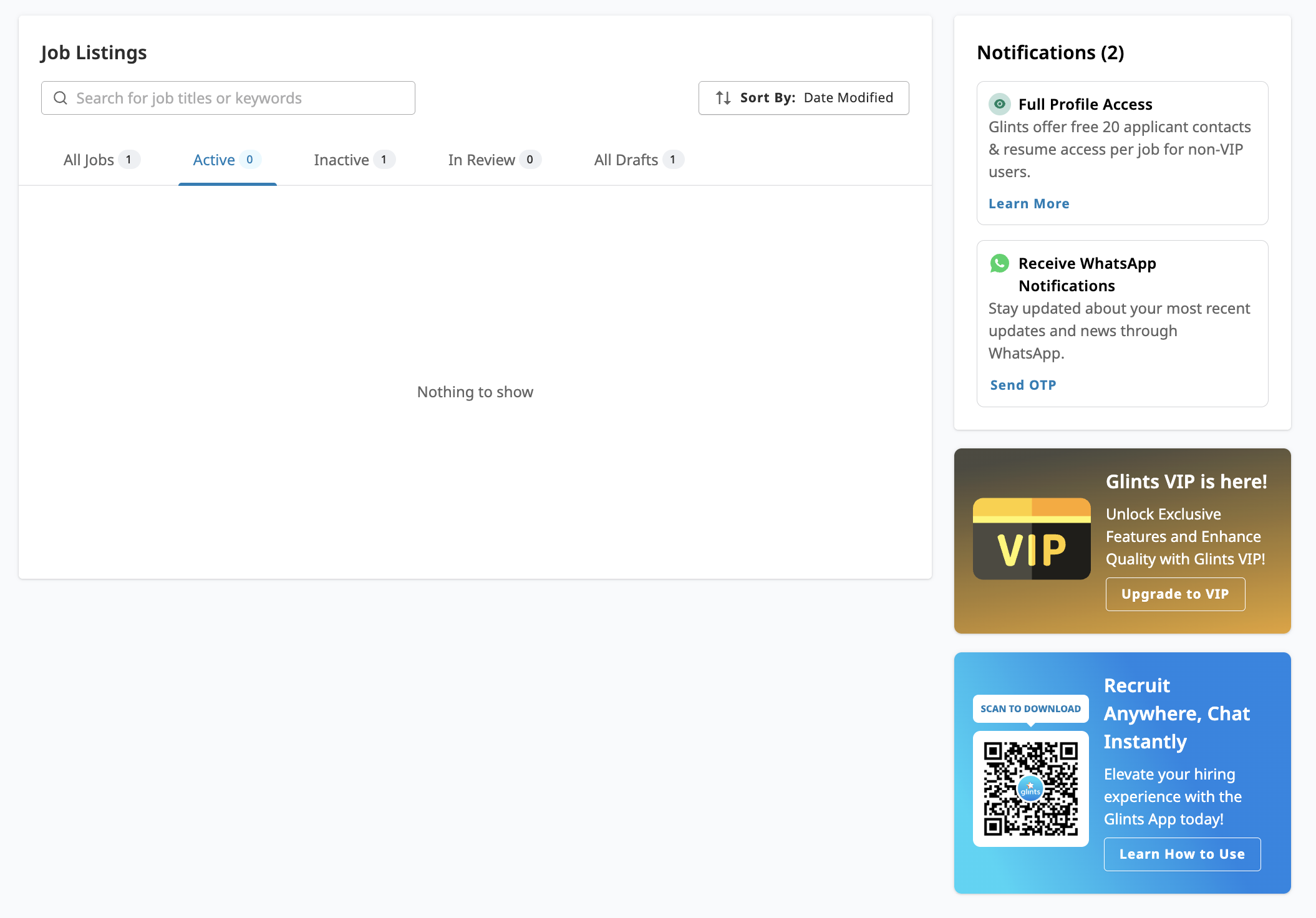Show the In Review tab
This screenshot has height=918, width=1316.
pyautogui.click(x=494, y=160)
